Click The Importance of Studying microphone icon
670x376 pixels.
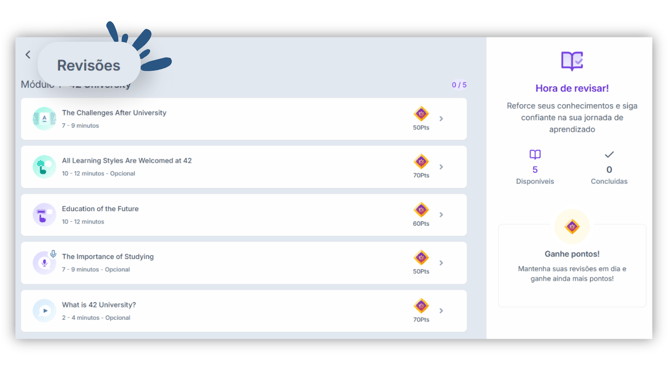[44, 262]
